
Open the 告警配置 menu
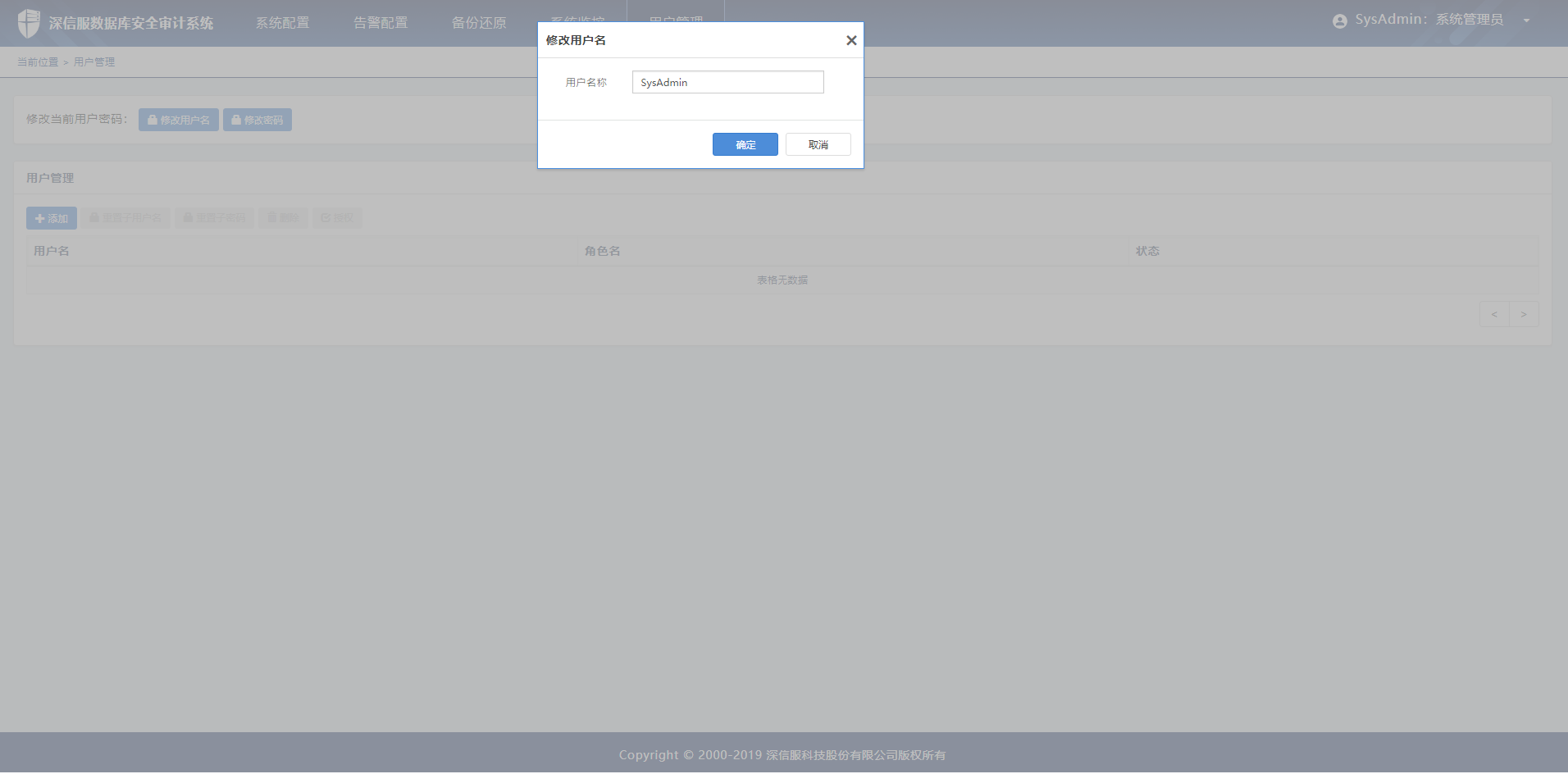(381, 23)
